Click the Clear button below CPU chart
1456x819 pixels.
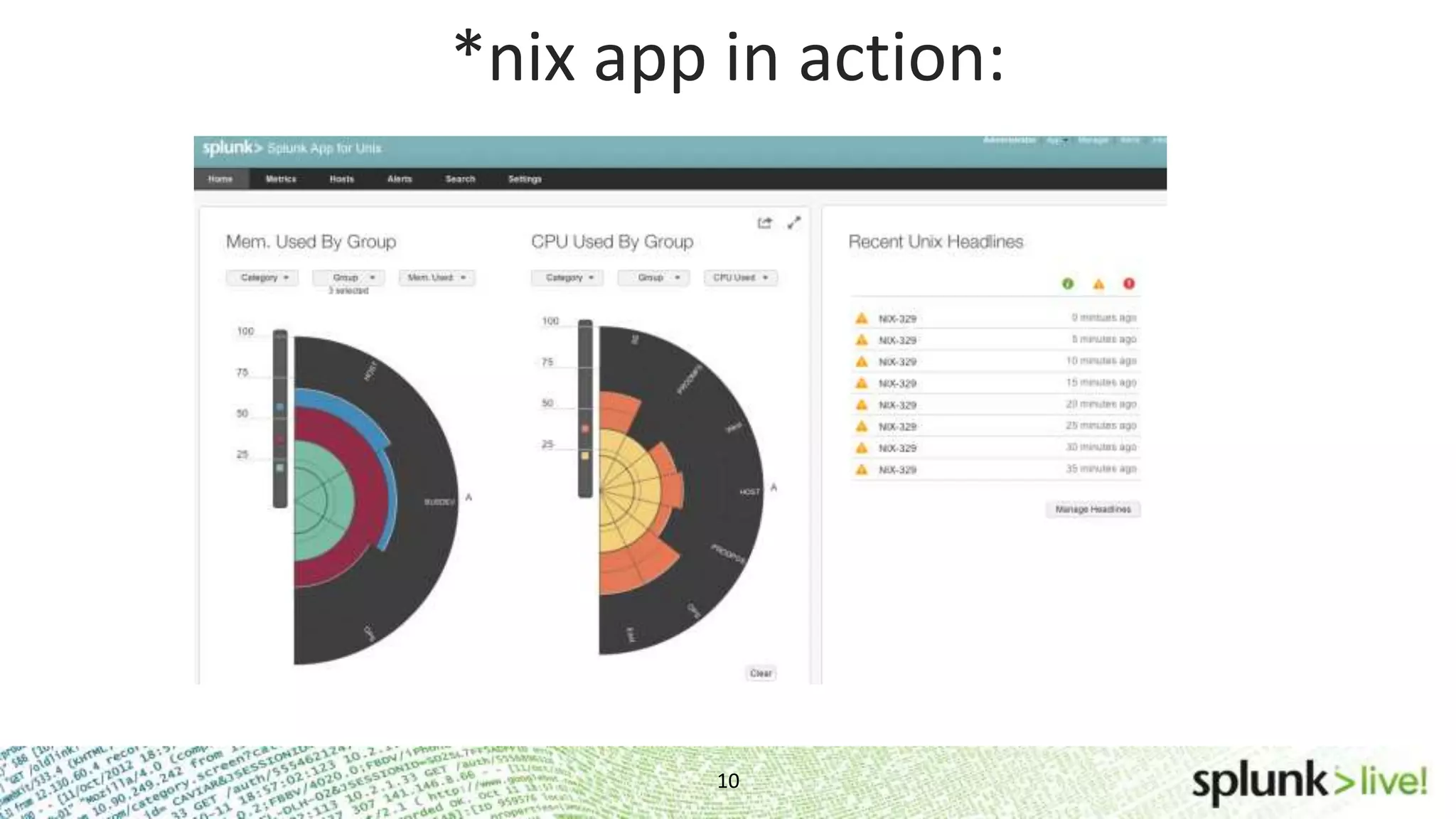(761, 673)
